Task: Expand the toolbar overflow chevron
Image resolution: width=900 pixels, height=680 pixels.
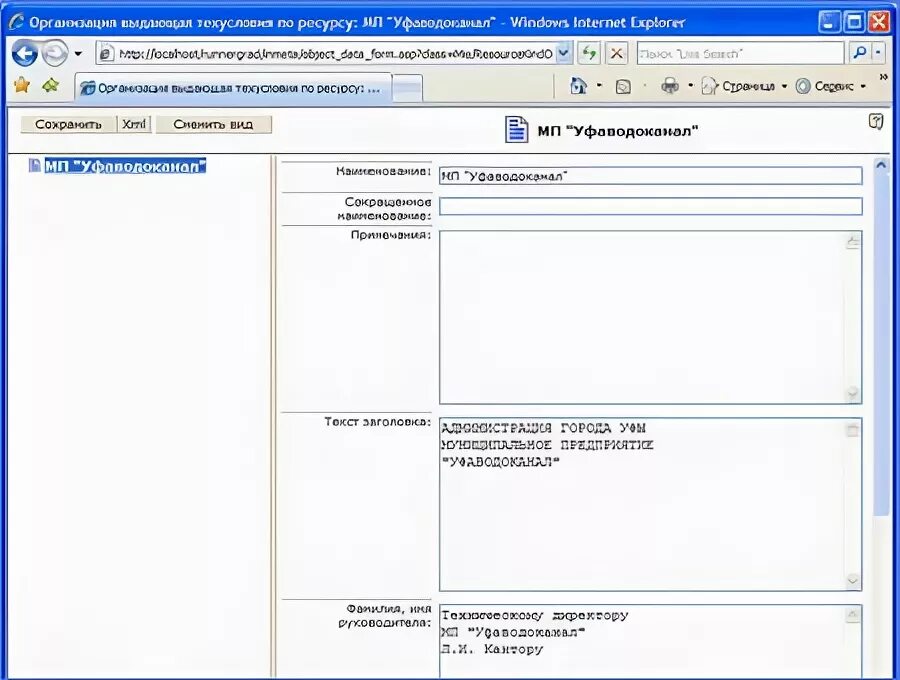Action: tap(884, 76)
